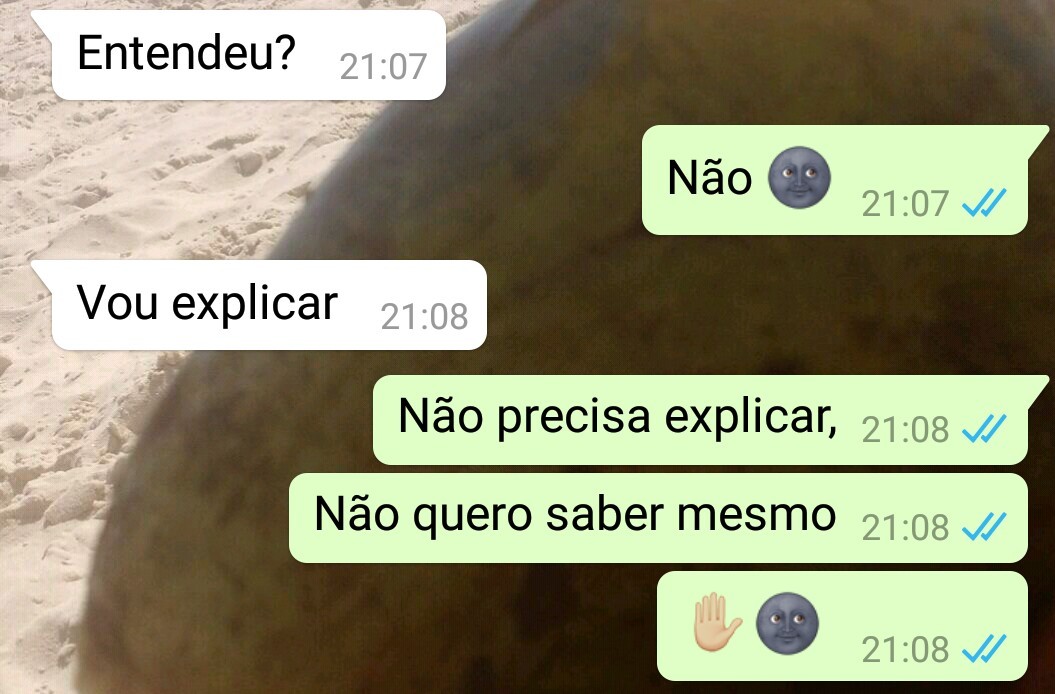1055x694 pixels.
Task: Tap 21:07 timestamp on 'Não' message
Action: click(x=905, y=203)
